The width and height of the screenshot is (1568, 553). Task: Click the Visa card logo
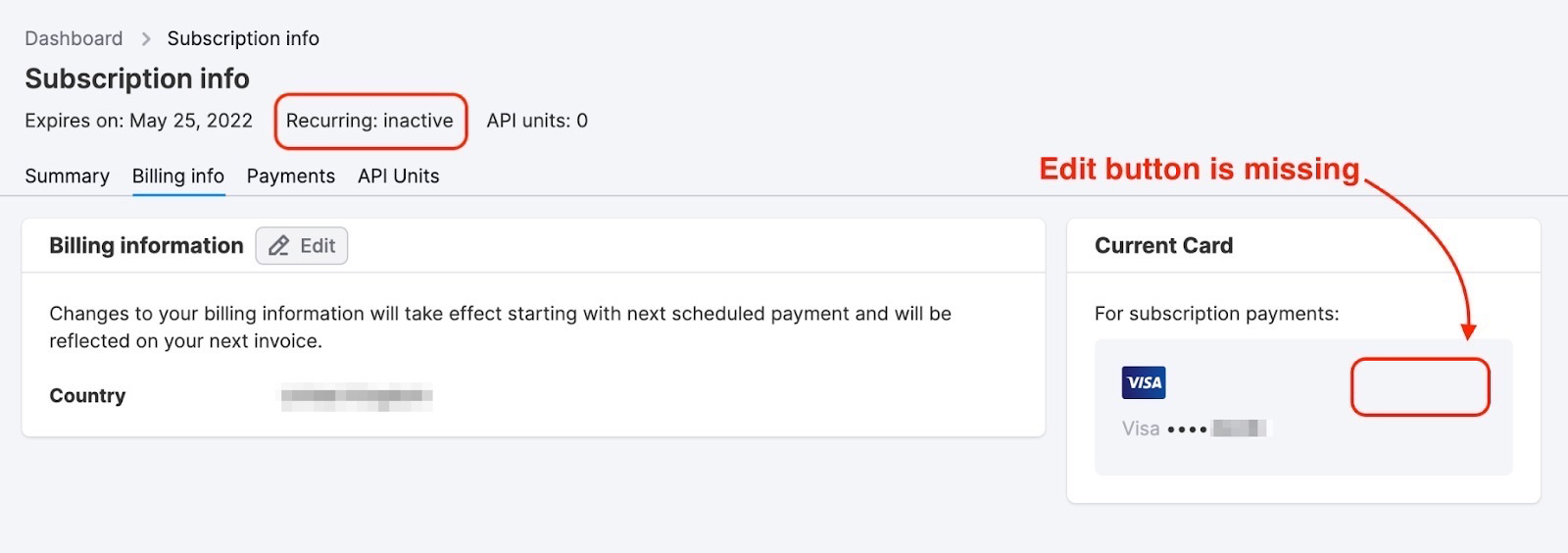click(1144, 382)
